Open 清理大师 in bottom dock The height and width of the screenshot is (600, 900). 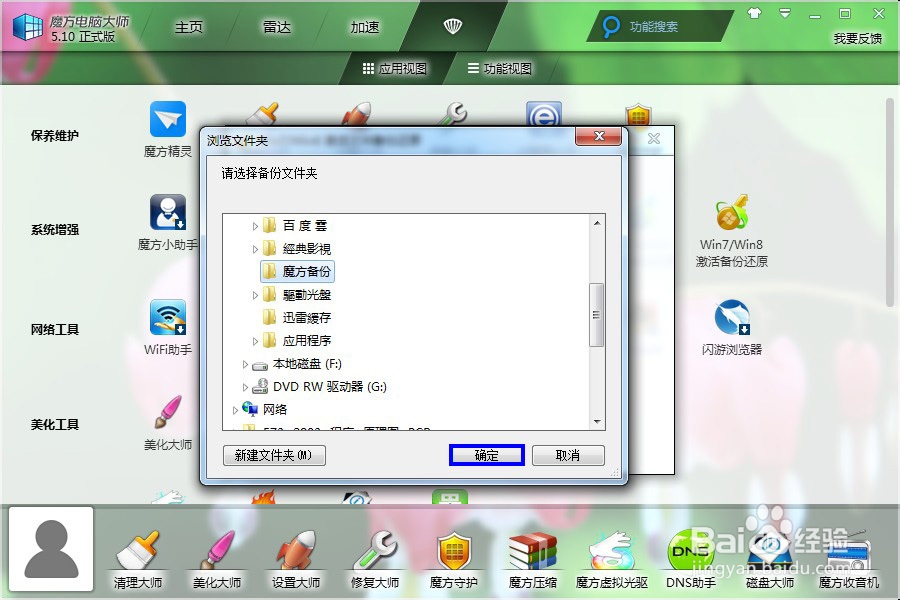138,551
